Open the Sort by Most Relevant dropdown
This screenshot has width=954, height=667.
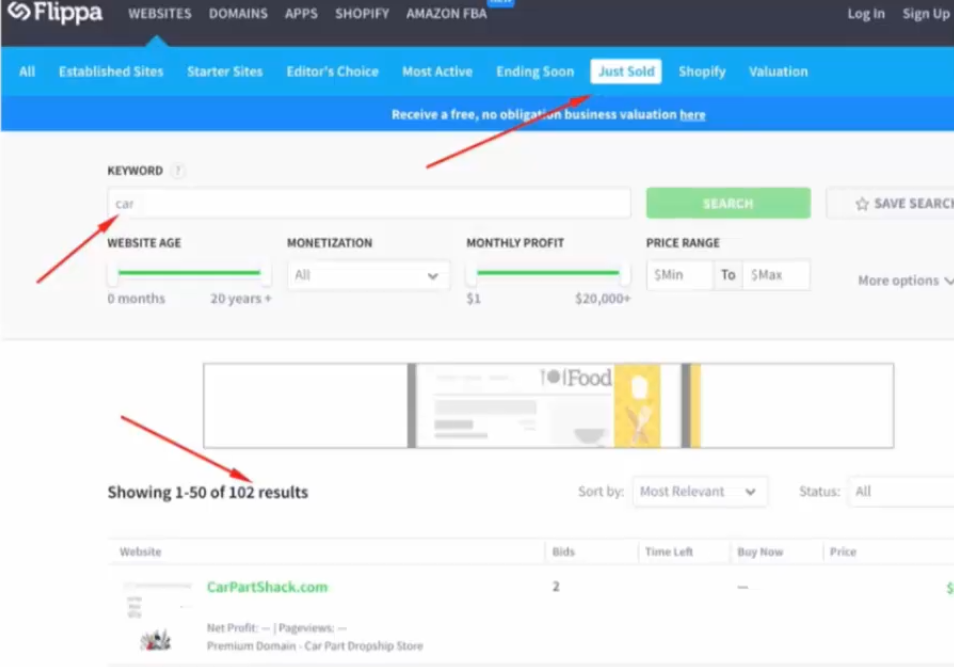[699, 492]
